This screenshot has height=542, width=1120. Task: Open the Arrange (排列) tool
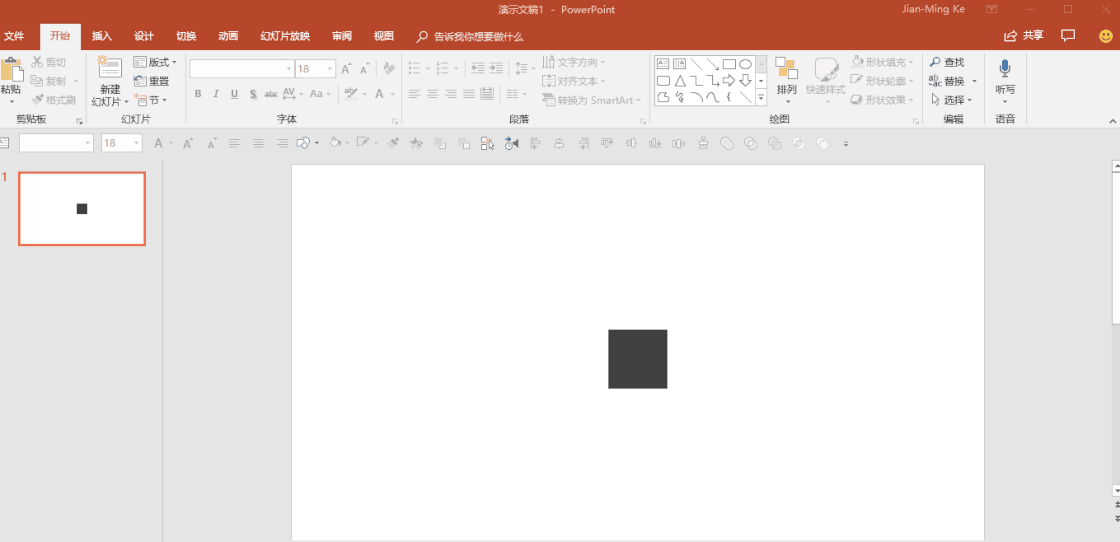point(786,70)
